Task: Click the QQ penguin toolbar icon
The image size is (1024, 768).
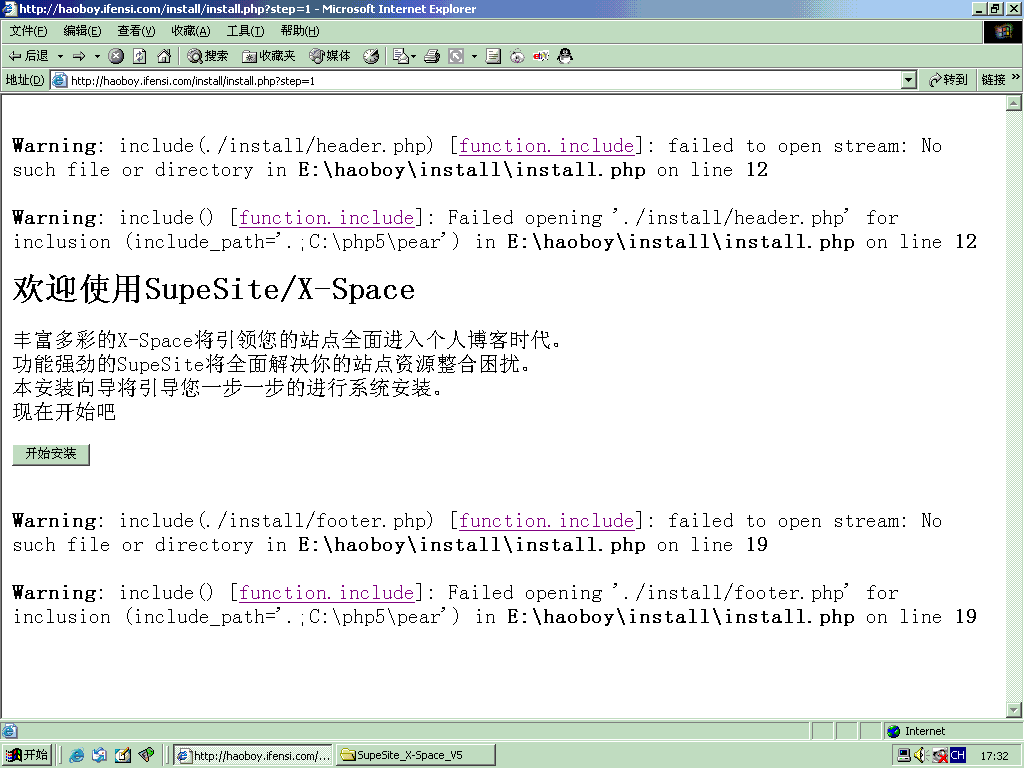Action: pyautogui.click(x=565, y=56)
